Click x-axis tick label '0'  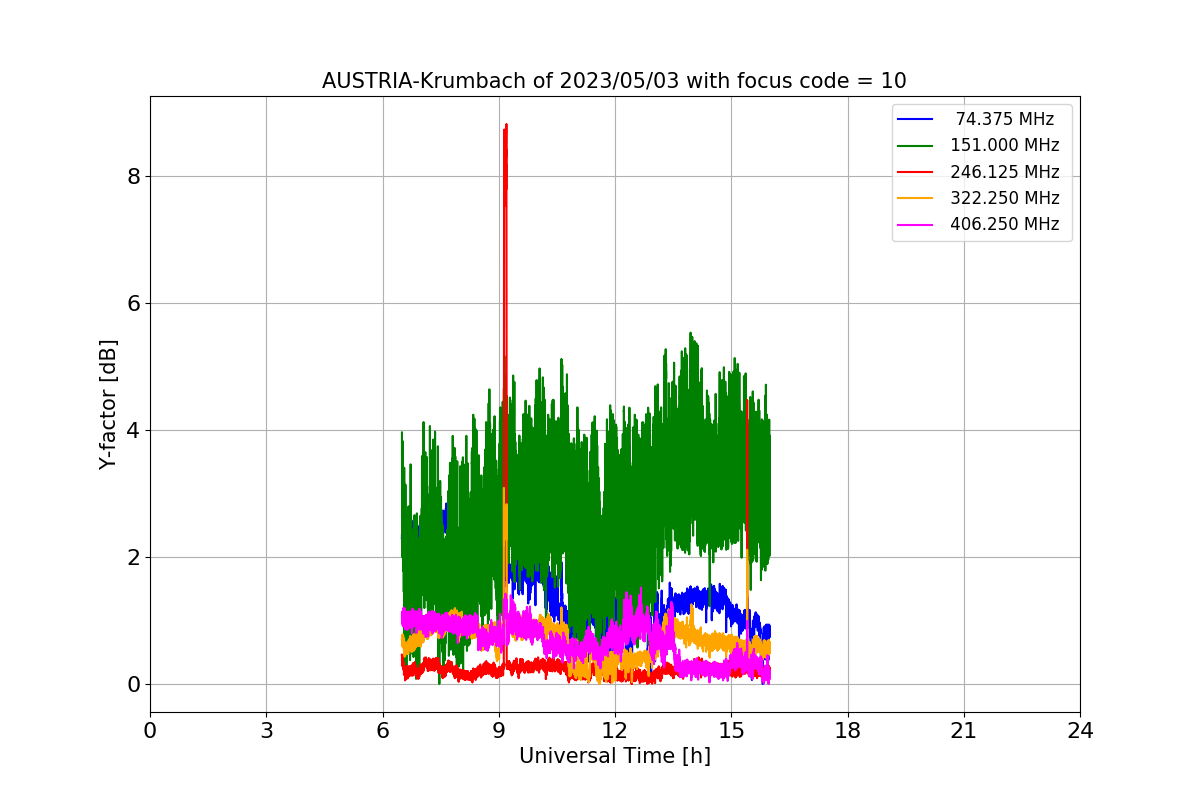pyautogui.click(x=150, y=731)
